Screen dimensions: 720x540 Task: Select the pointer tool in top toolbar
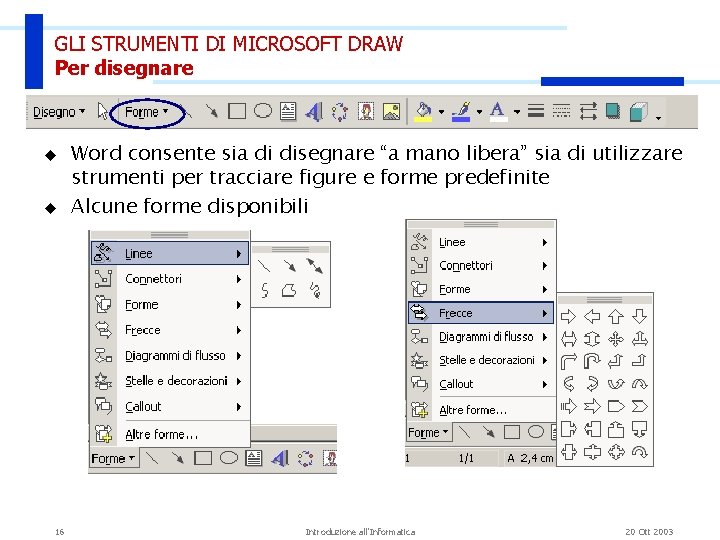click(102, 111)
